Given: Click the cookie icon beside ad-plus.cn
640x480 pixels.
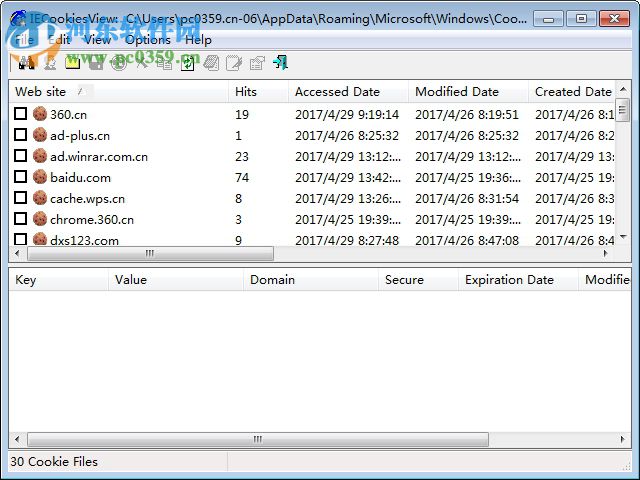Looking at the screenshot, I should [40, 135].
